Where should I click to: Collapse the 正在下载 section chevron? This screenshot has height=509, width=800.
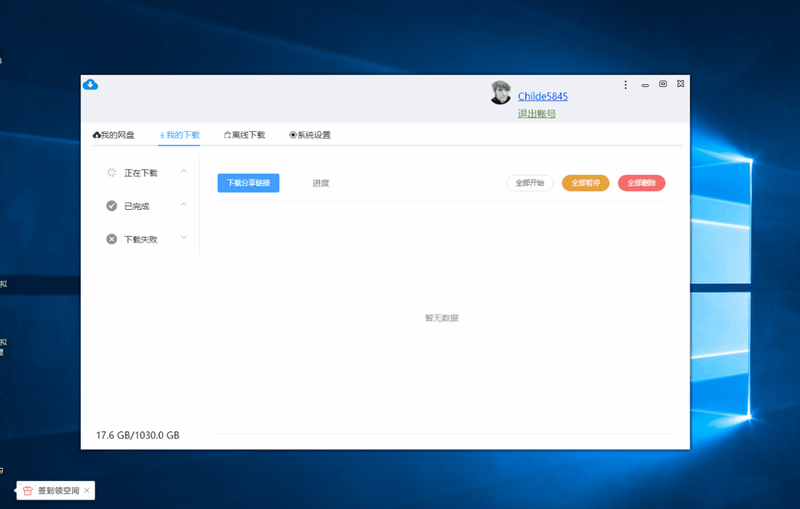coord(184,171)
